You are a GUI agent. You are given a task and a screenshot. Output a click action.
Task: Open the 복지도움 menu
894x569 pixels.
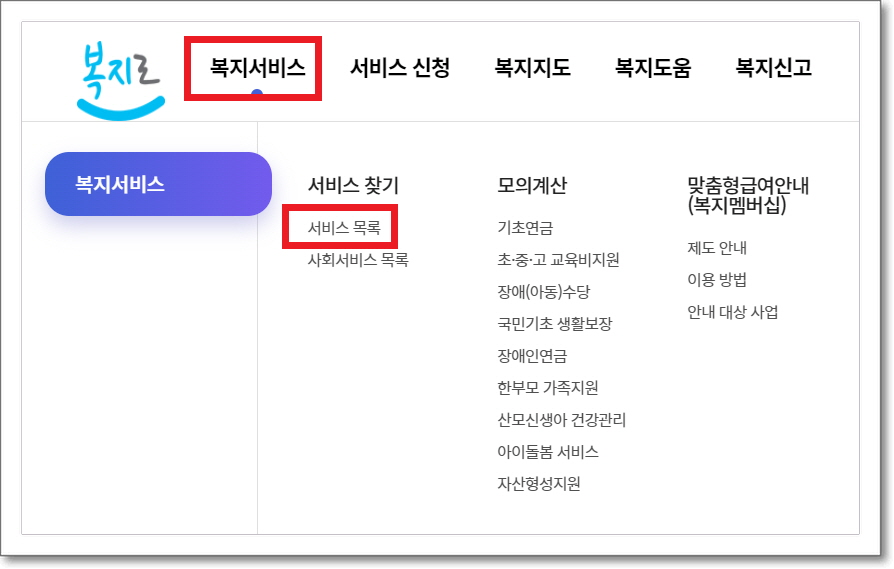(653, 68)
